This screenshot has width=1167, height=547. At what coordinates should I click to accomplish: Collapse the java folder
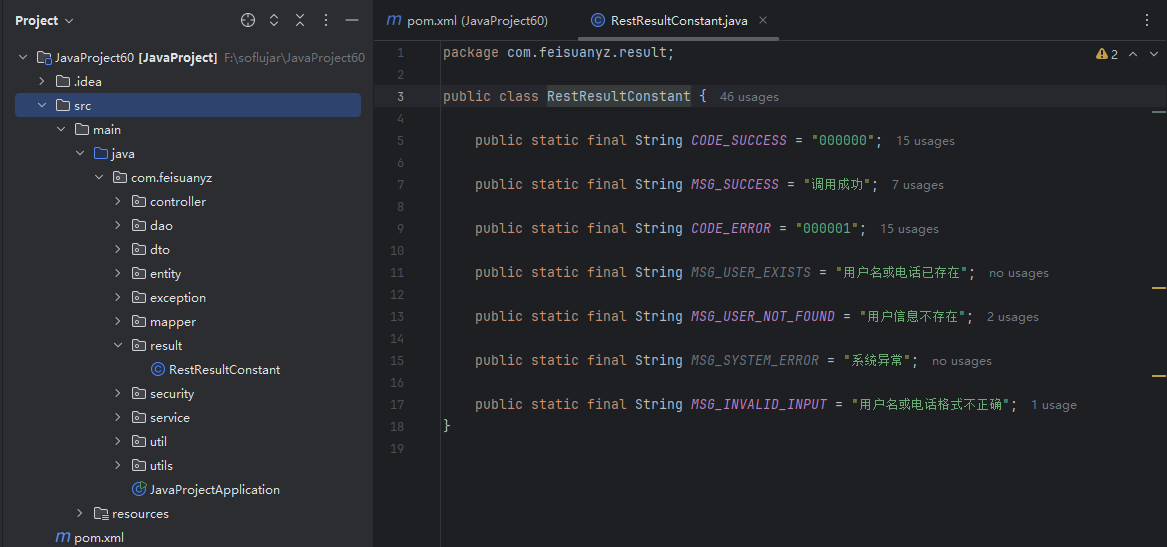[80, 153]
